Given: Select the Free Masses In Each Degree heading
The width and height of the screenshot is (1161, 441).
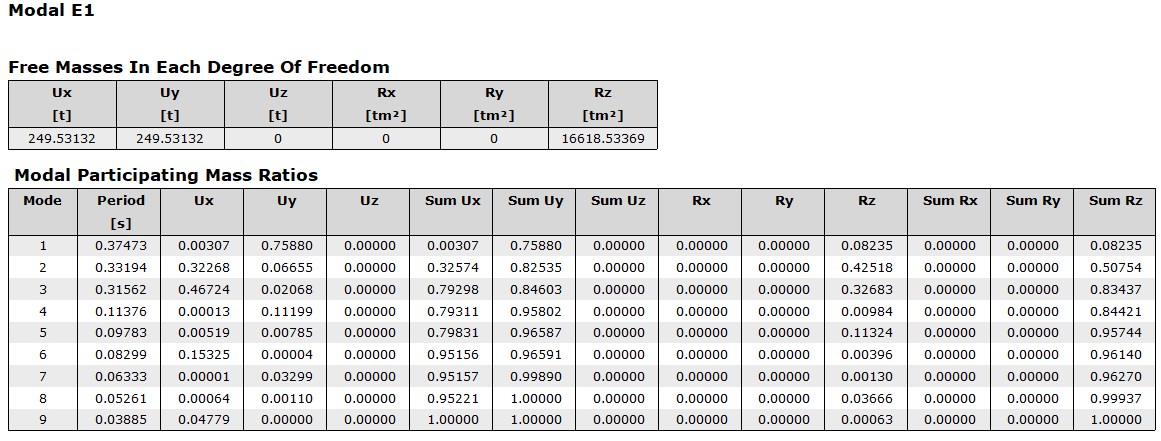Looking at the screenshot, I should tap(199, 68).
